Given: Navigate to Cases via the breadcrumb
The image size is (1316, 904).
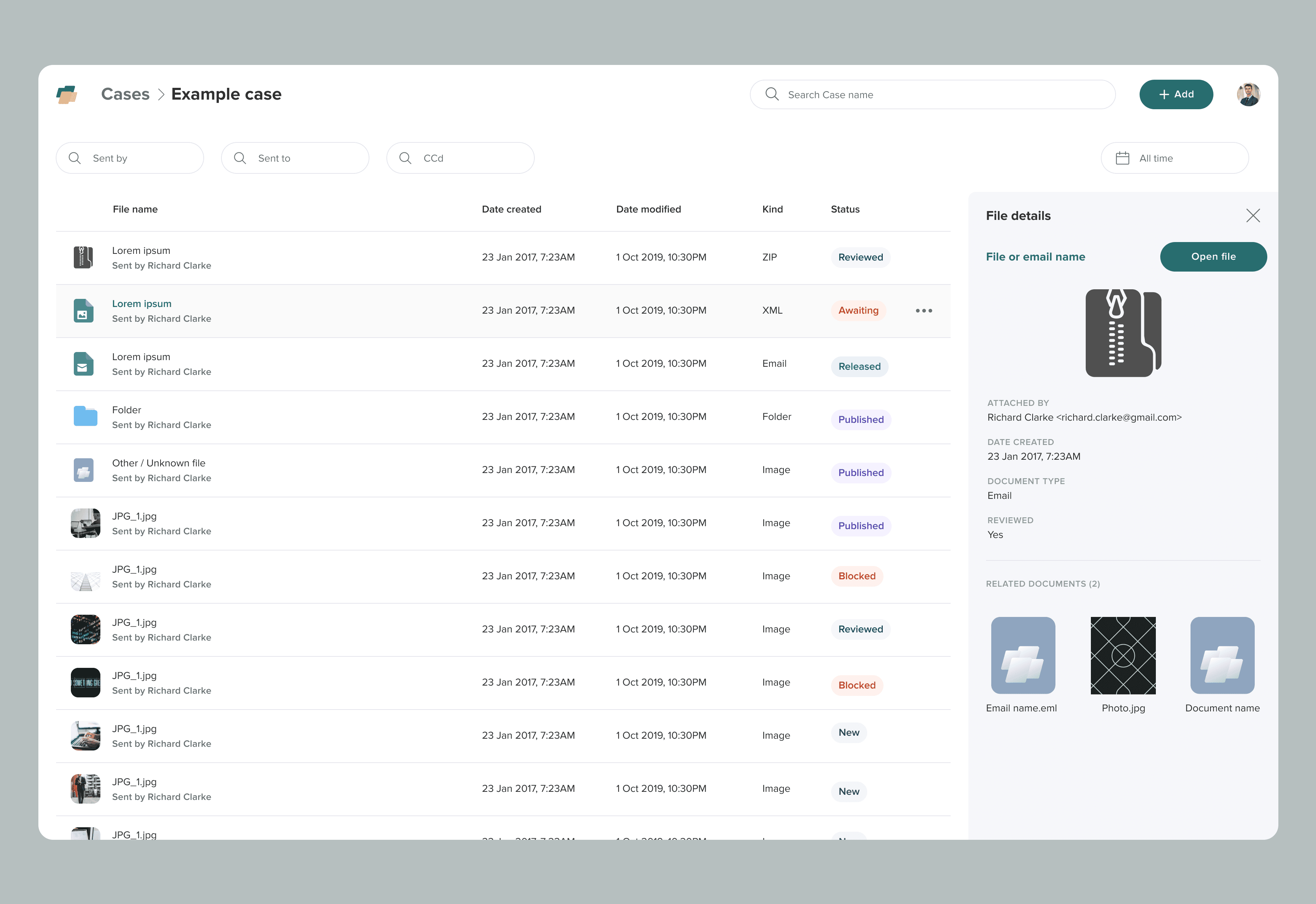Looking at the screenshot, I should pos(126,94).
